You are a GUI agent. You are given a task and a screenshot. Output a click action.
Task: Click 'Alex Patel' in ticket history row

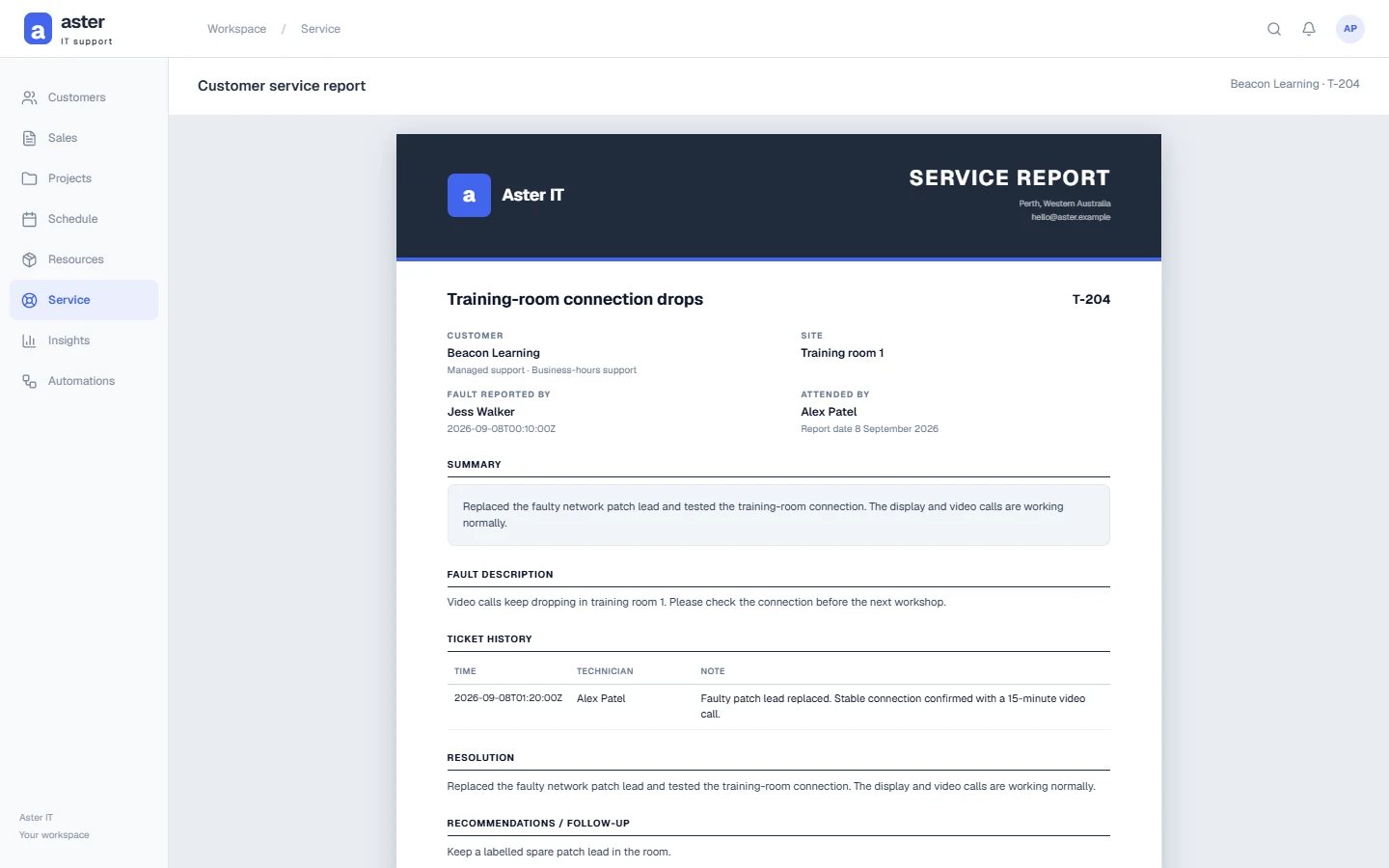tap(601, 698)
